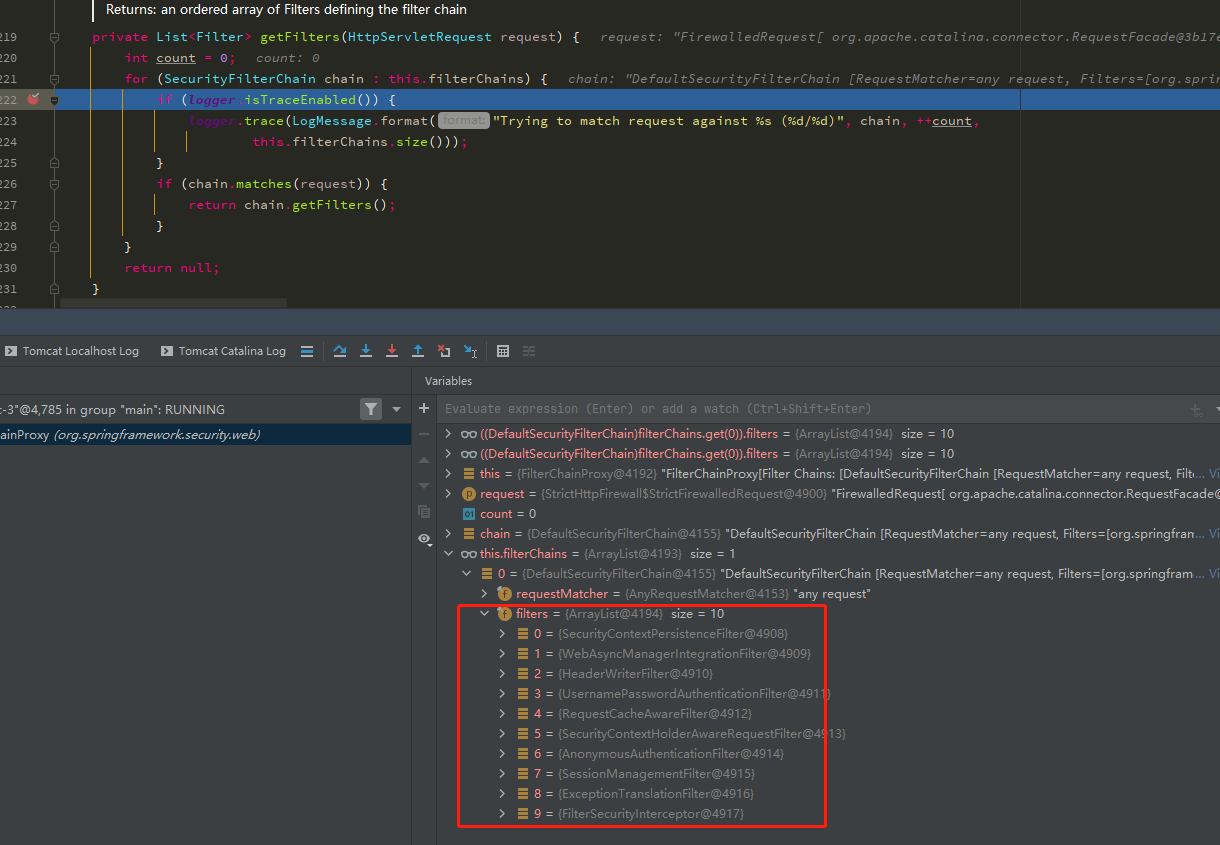1220x845 pixels.
Task: Click the Drop Frame icon
Action: pos(444,351)
